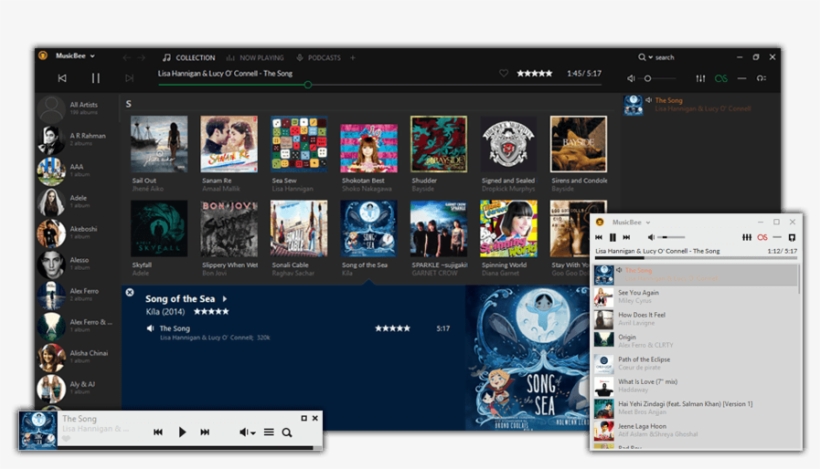The height and width of the screenshot is (469, 820).
Task: Mute volume with speaker icon in main window
Action: click(x=631, y=78)
